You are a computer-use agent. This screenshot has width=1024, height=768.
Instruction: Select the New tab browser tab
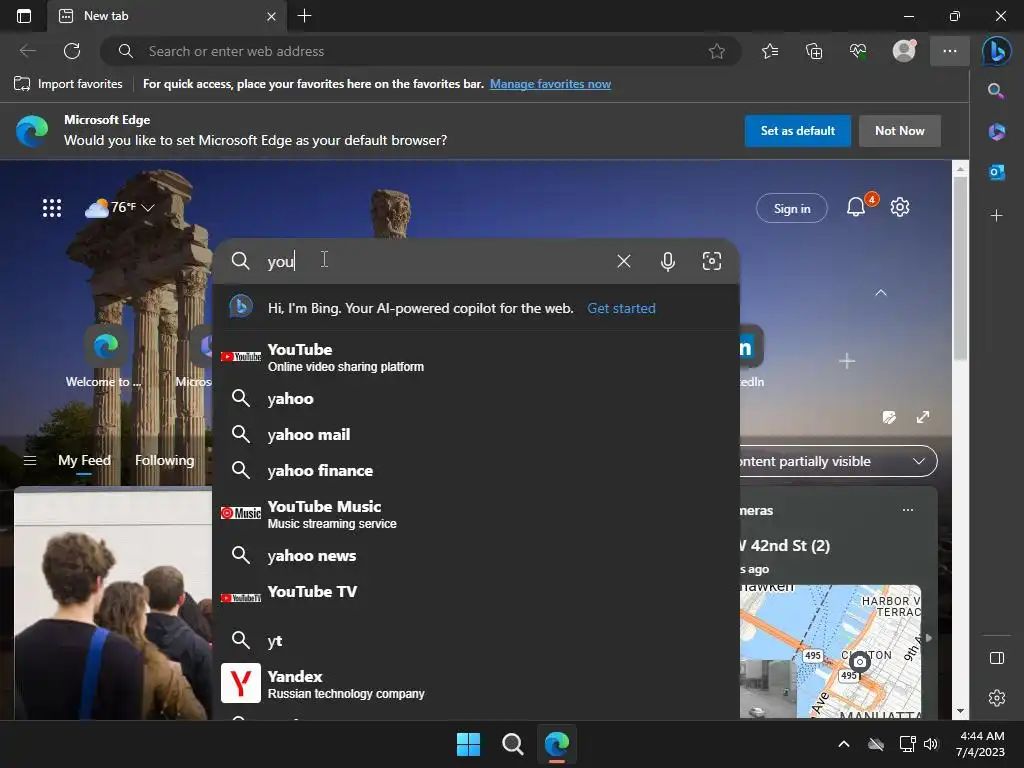click(x=167, y=16)
